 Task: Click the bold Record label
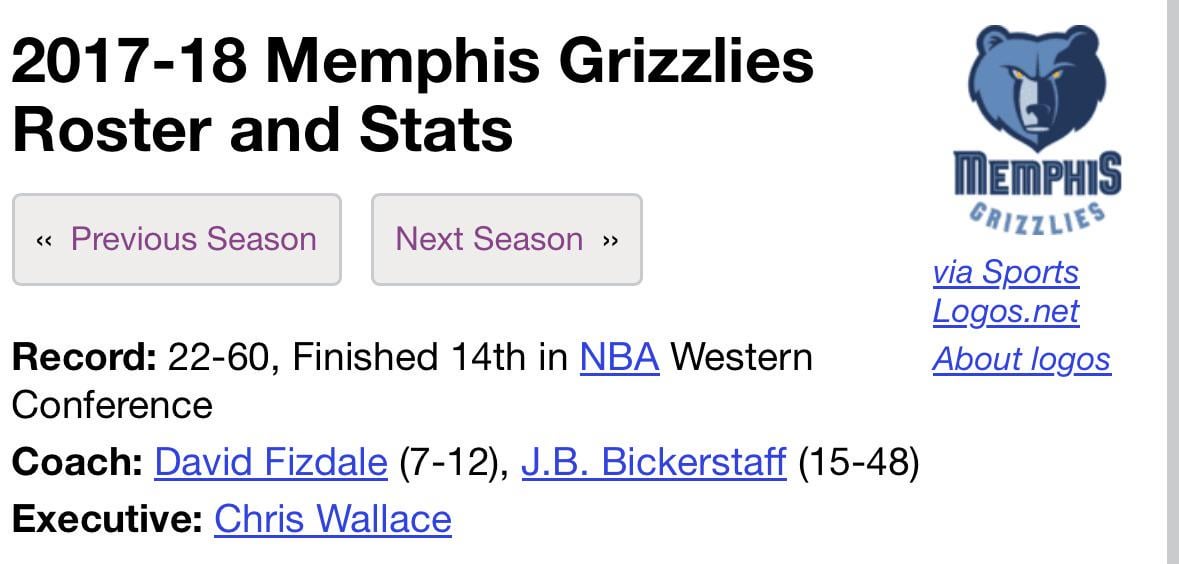tap(84, 357)
